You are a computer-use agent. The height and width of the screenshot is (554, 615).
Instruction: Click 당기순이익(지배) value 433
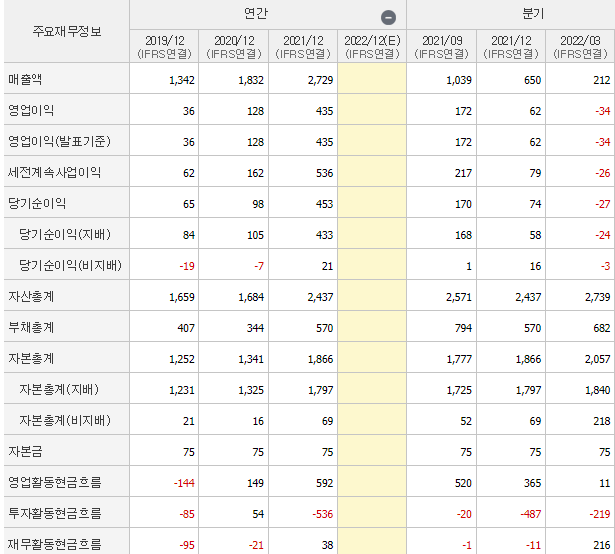pyautogui.click(x=324, y=235)
